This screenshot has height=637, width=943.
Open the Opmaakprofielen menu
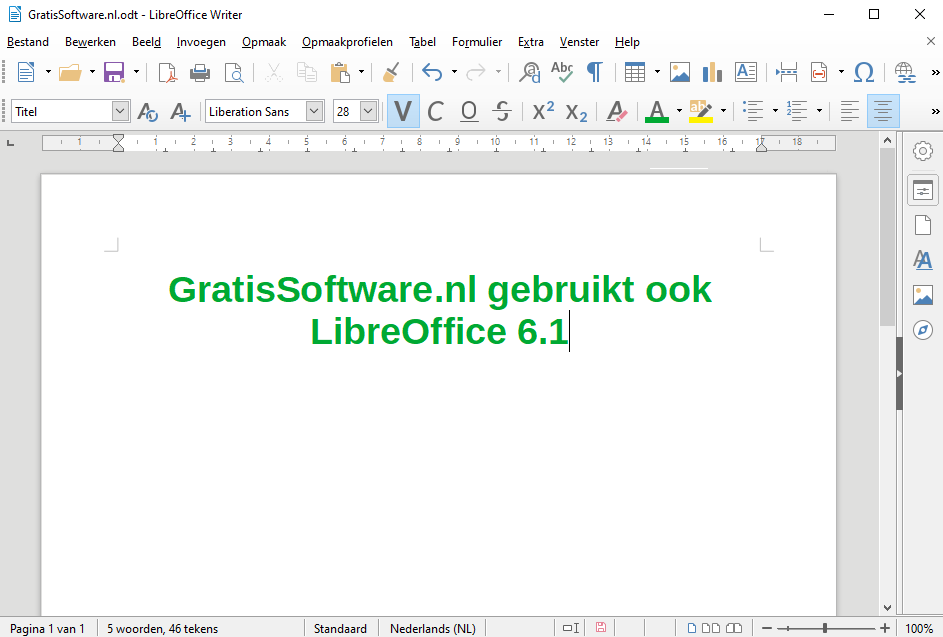pyautogui.click(x=347, y=42)
